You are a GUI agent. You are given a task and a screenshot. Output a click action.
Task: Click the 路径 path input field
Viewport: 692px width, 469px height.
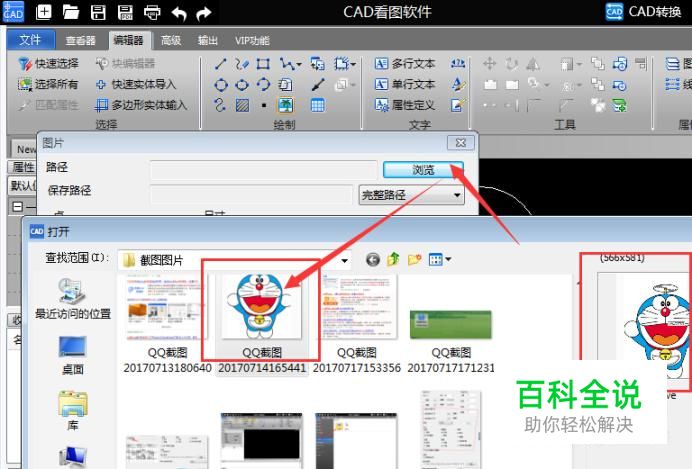point(263,170)
